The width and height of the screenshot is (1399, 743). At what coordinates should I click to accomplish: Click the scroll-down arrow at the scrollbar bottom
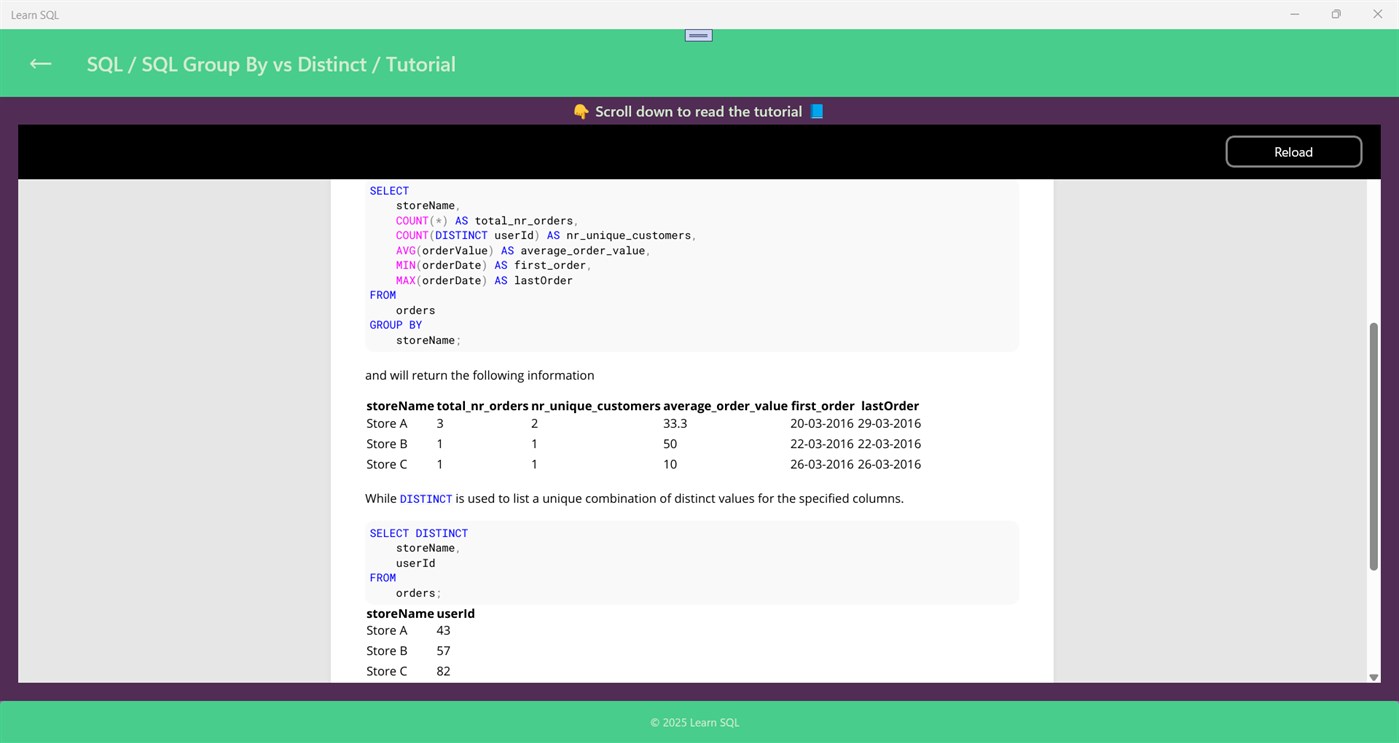[x=1372, y=678]
